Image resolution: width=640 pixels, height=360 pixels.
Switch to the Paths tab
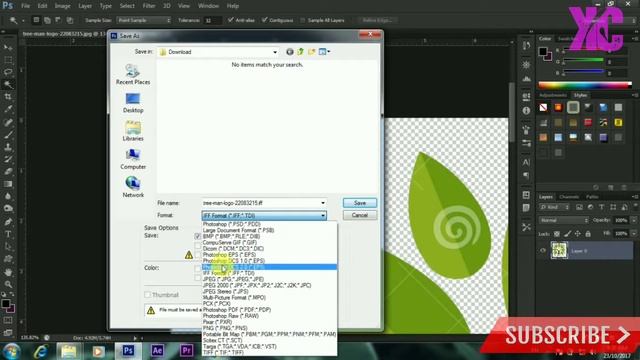pos(591,197)
